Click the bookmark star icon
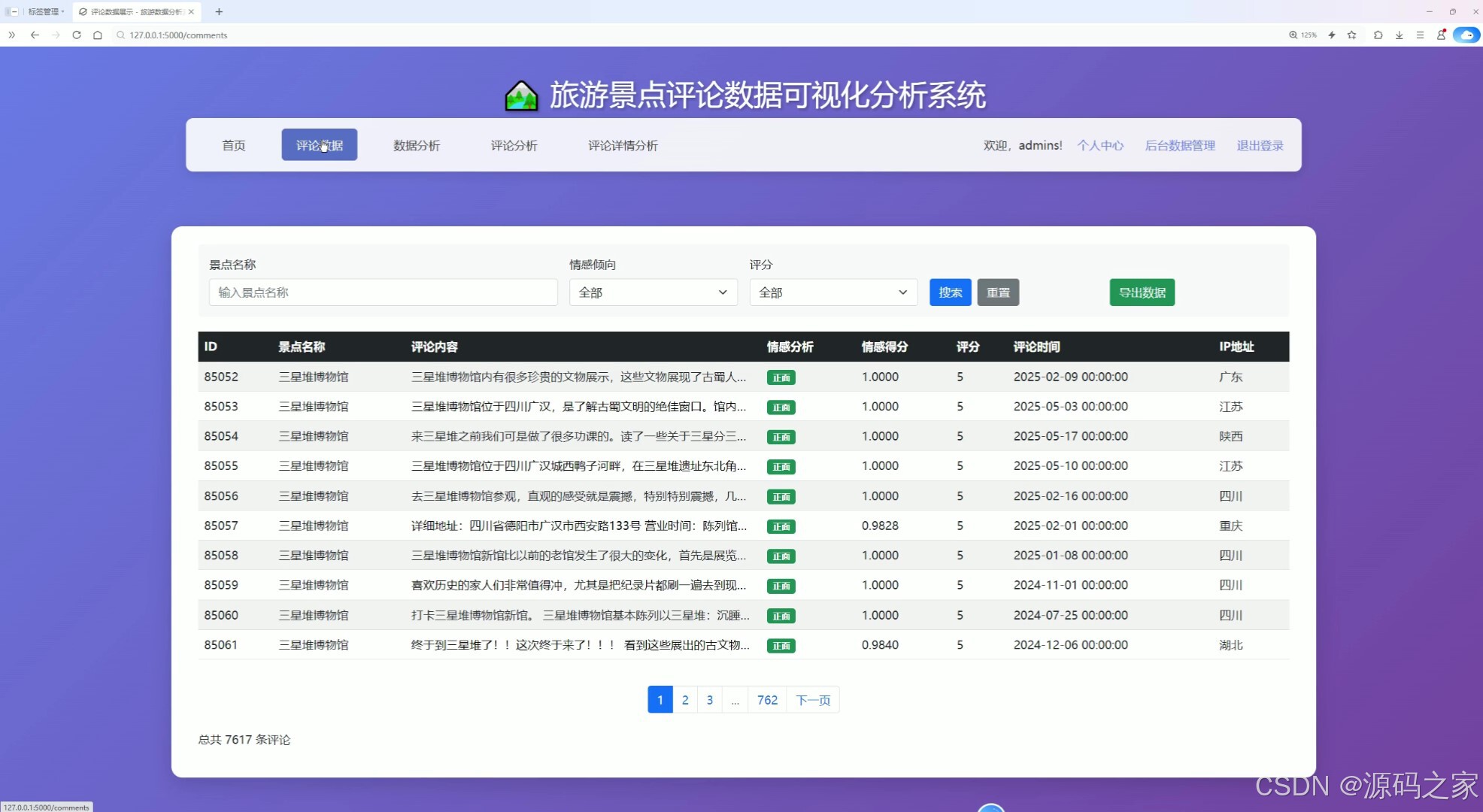 1352,35
